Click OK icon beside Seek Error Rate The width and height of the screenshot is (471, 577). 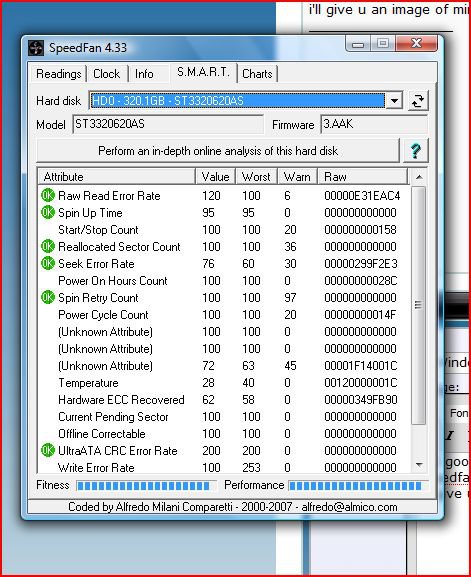coord(48,263)
